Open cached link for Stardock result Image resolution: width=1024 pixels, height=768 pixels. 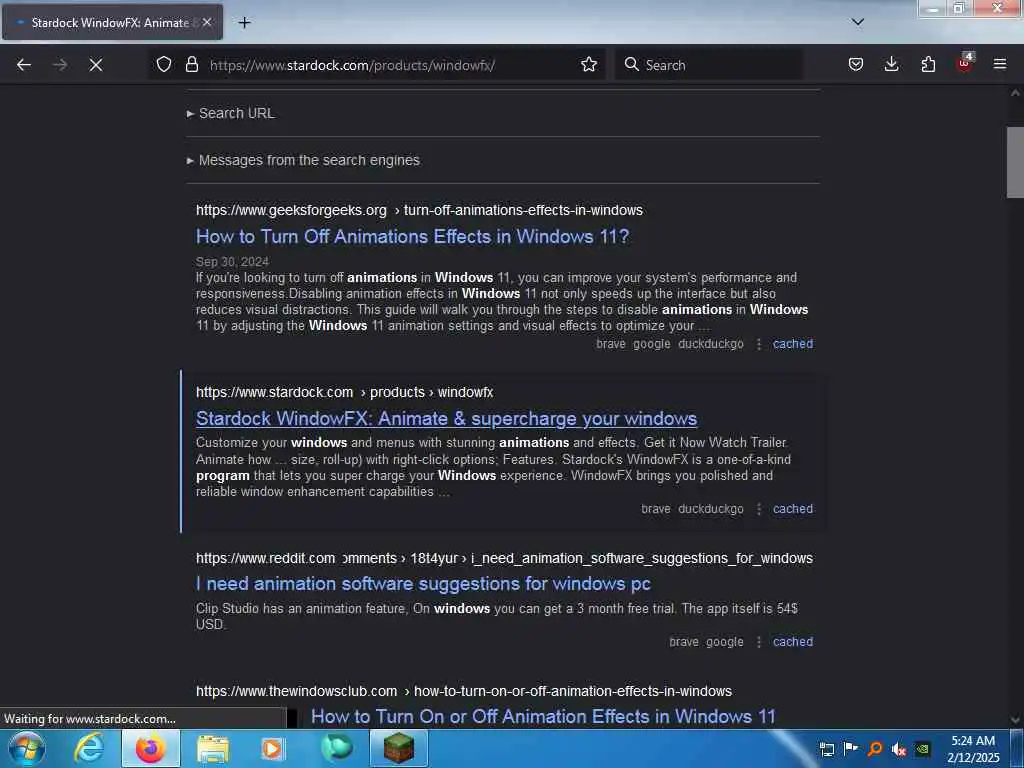coord(793,509)
